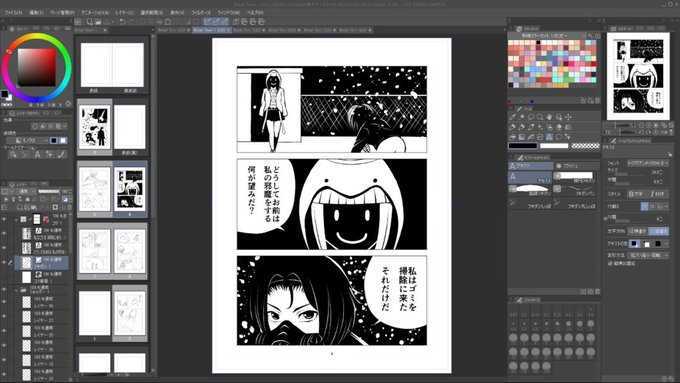Switch to the テキスト sub tool group tab
The image size is (680, 383).
point(530,166)
